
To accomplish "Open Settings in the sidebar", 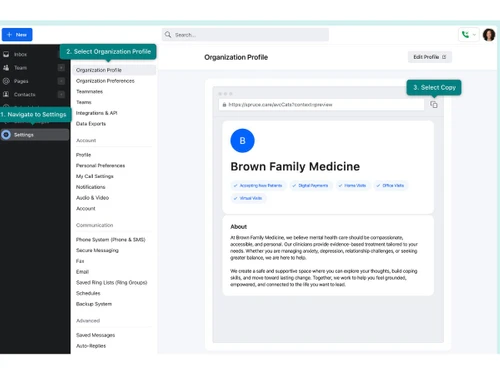I will [35, 135].
